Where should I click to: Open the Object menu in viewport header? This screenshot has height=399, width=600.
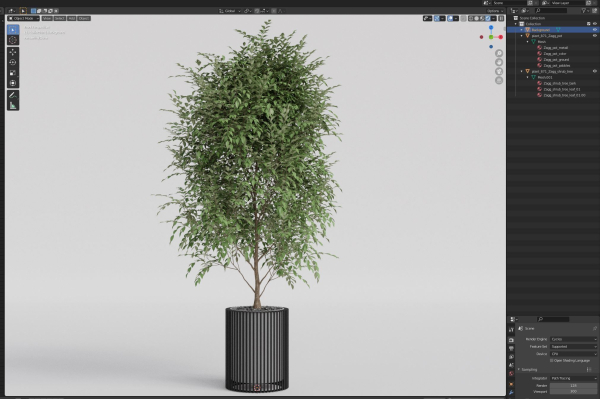click(84, 18)
